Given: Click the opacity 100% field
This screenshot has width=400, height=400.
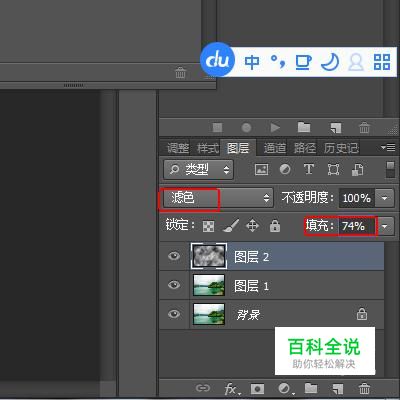Looking at the screenshot, I should tap(357, 198).
